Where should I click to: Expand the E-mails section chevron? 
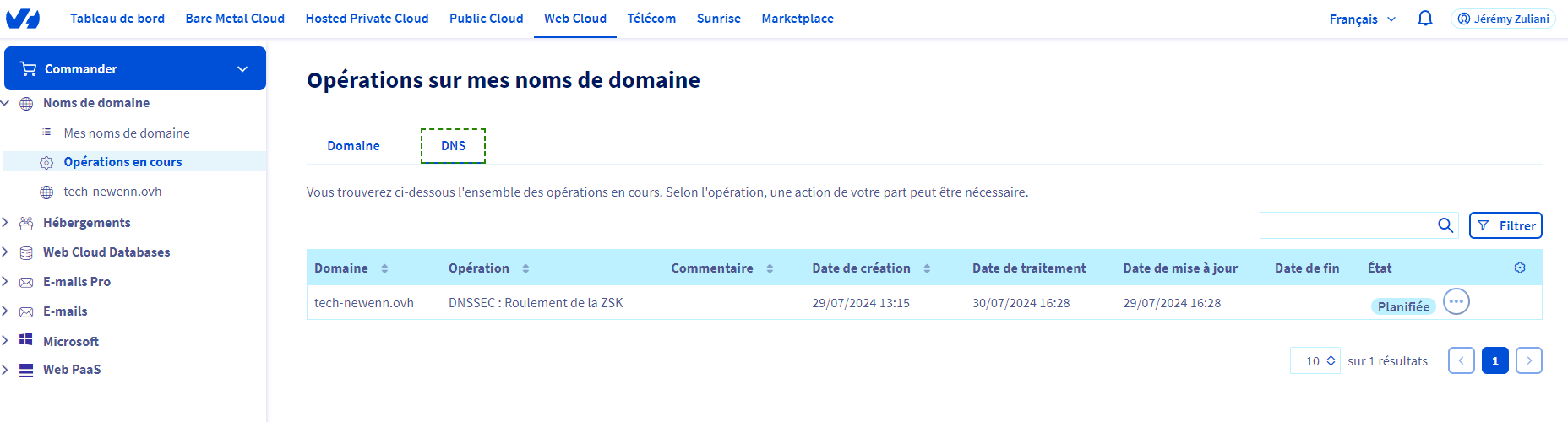[5, 311]
